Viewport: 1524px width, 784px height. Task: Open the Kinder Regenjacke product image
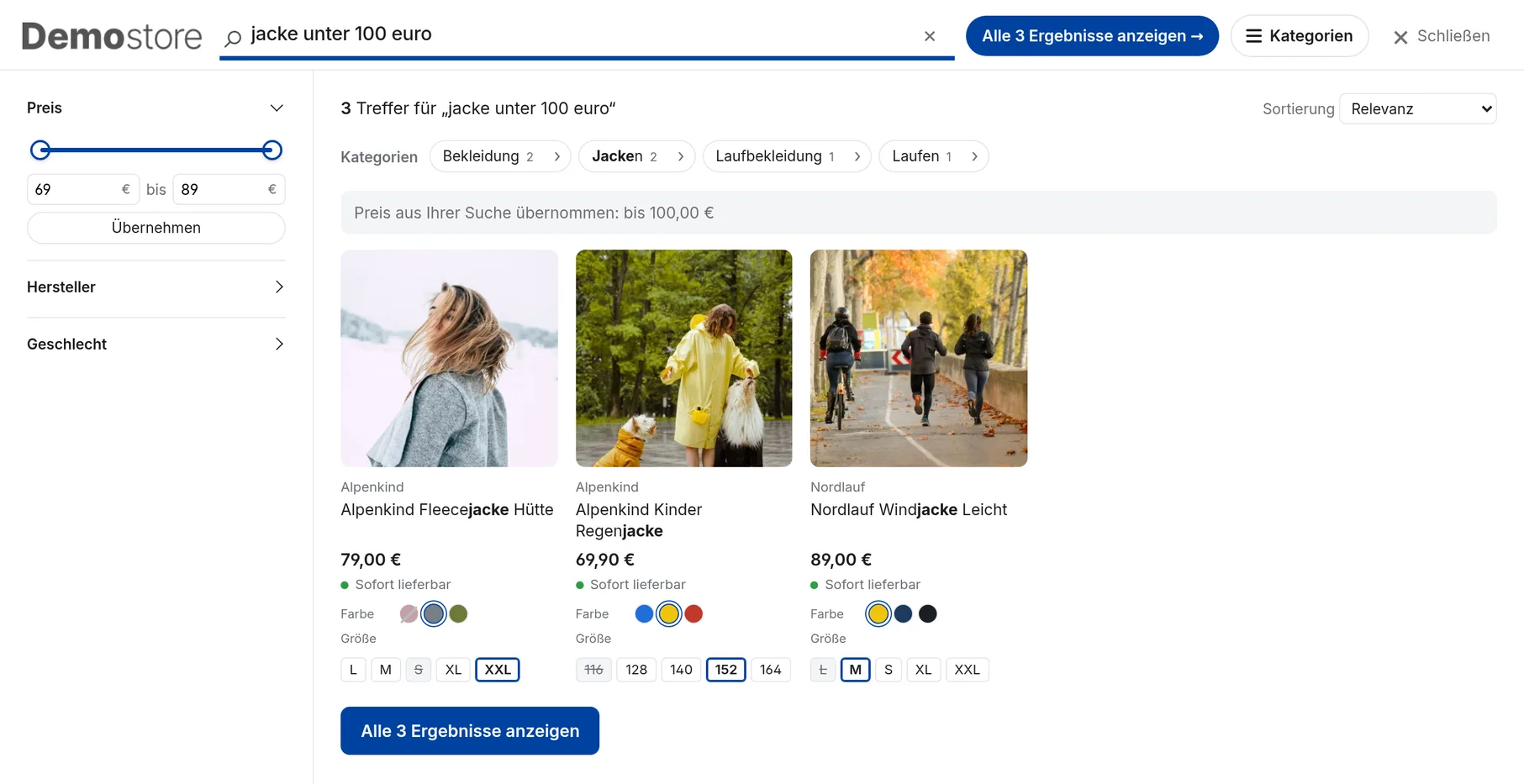click(683, 358)
